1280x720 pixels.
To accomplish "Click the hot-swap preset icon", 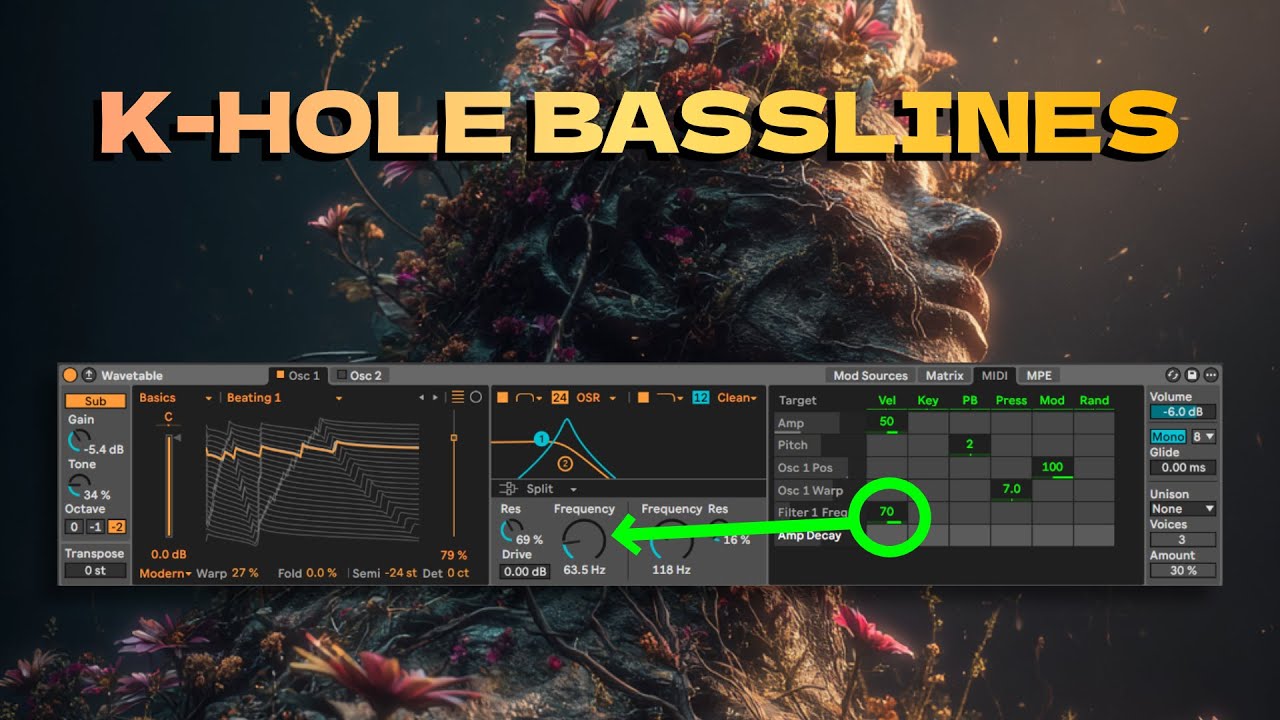I will (x=1173, y=375).
